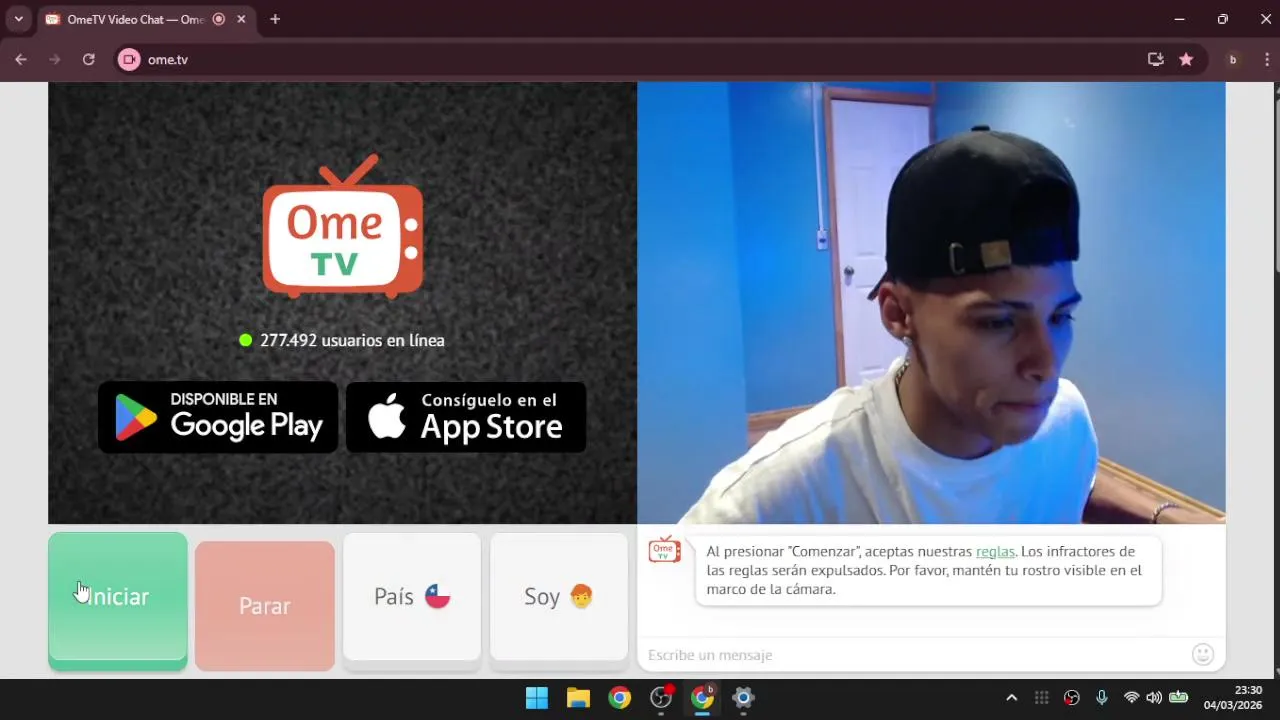The height and width of the screenshot is (720, 1280).
Task: Open the Chrome three-dot menu
Action: pos(1265,60)
